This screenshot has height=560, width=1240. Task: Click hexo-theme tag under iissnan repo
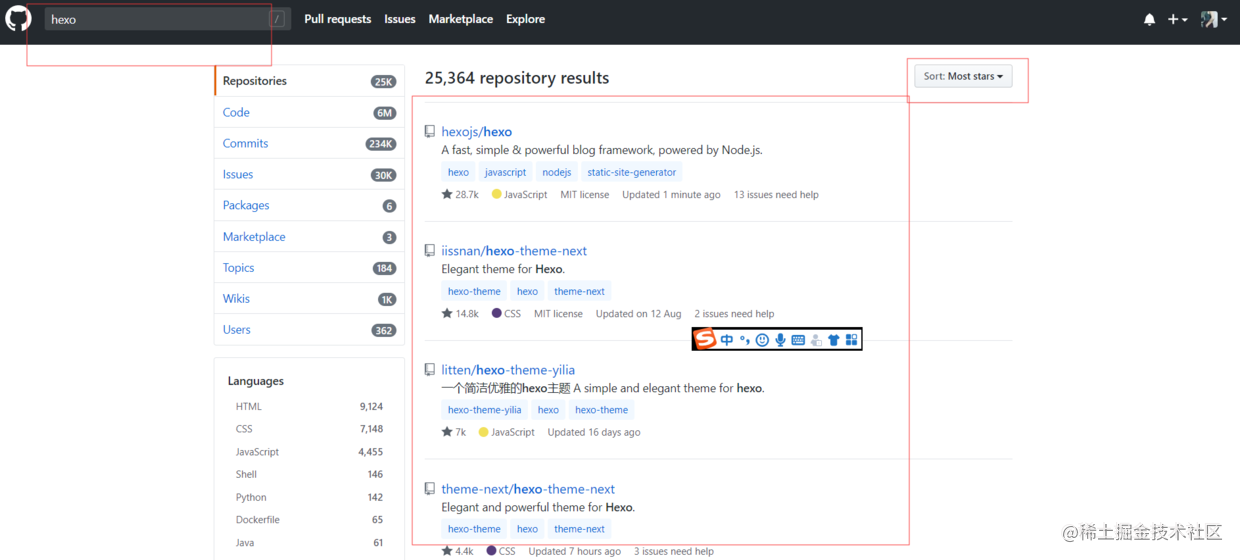click(474, 292)
